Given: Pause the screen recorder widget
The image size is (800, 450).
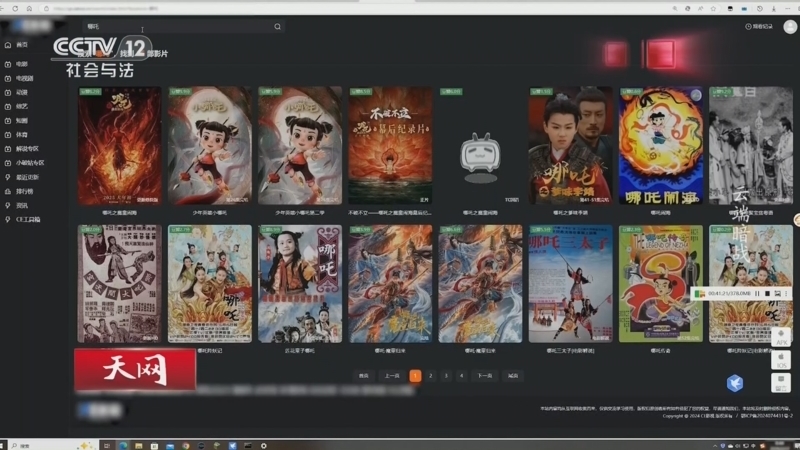Looking at the screenshot, I should [757, 293].
